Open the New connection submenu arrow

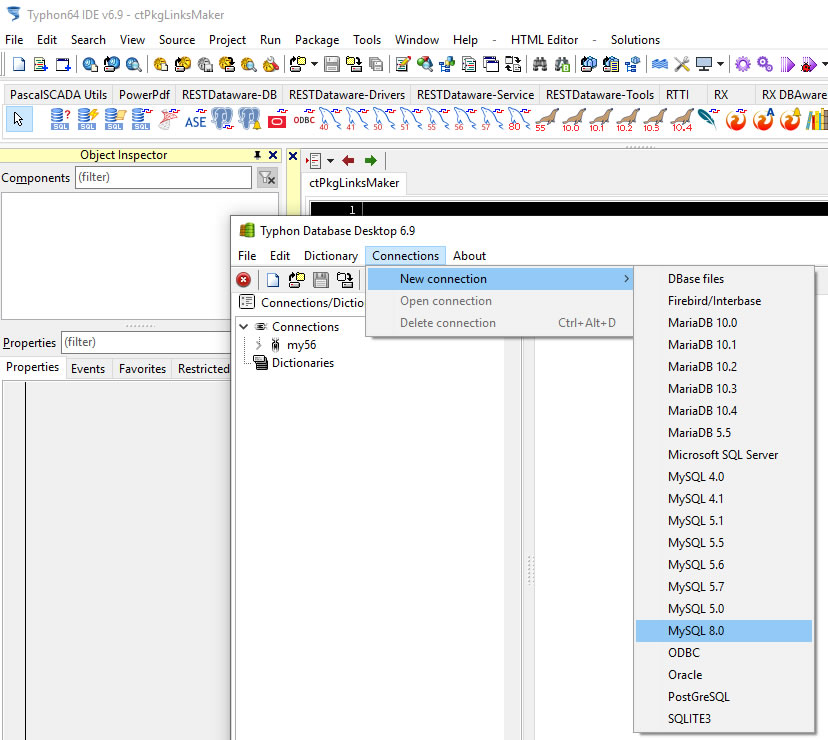click(x=626, y=278)
